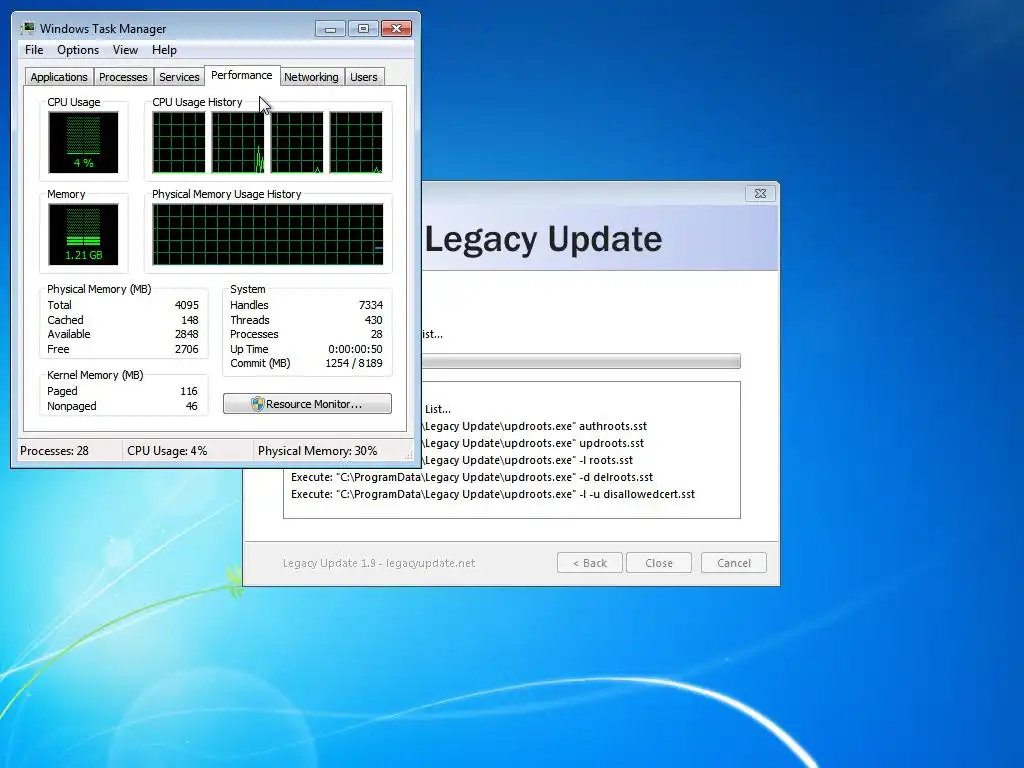The width and height of the screenshot is (1024, 768).
Task: Select the Performance tab
Action: pos(242,75)
